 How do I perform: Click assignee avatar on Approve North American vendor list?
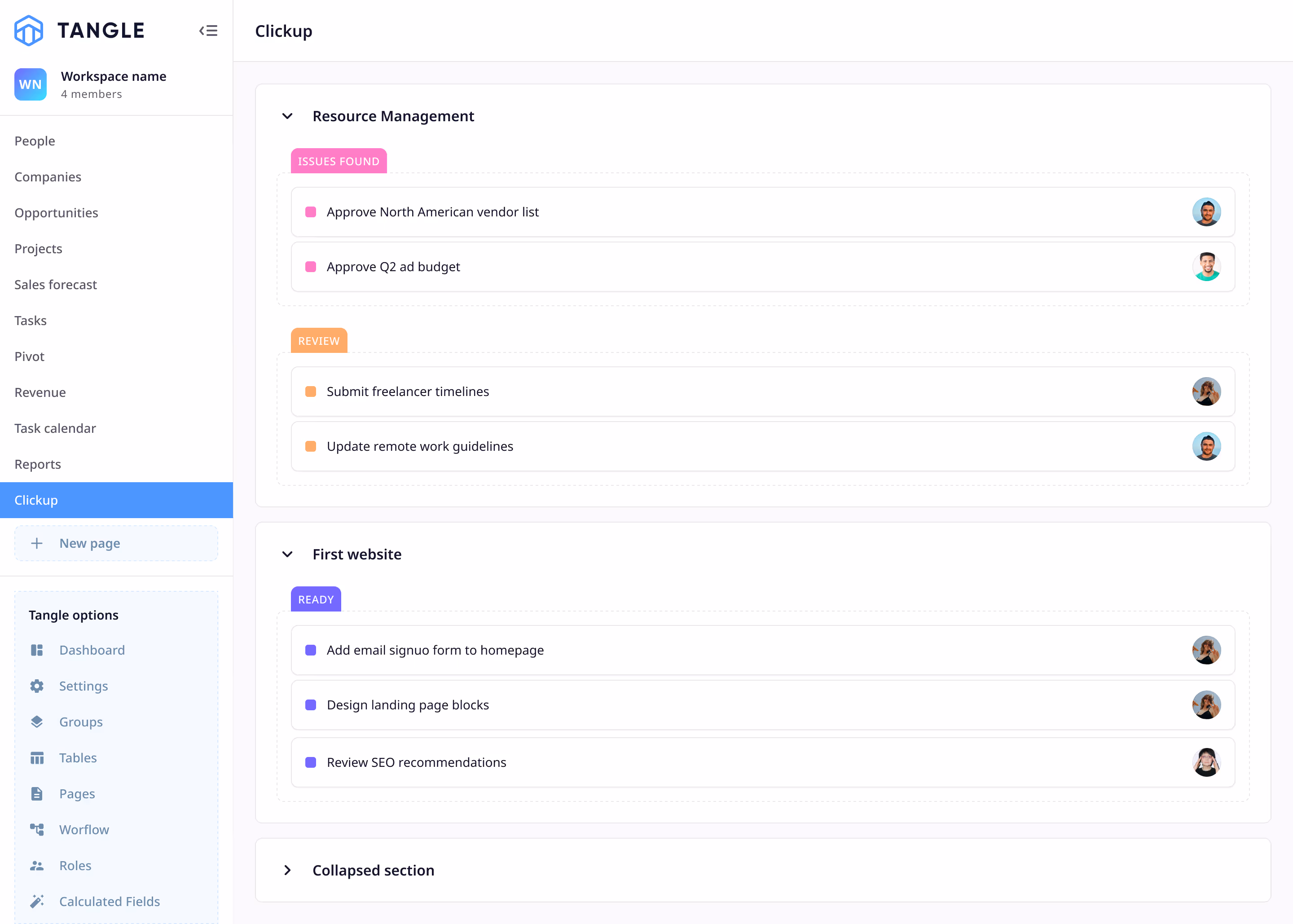pyautogui.click(x=1206, y=211)
